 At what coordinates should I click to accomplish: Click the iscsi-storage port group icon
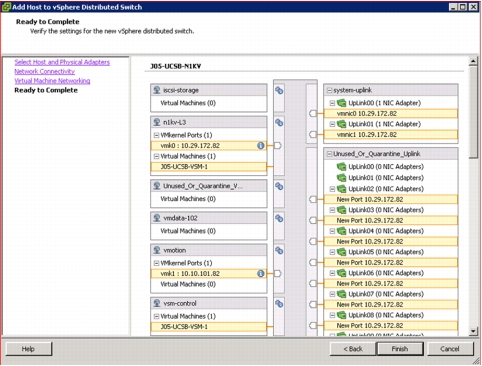coord(157,90)
